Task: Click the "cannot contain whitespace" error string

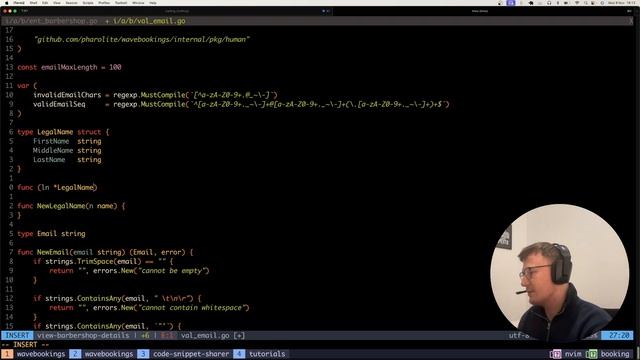Action: pyautogui.click(x=193, y=308)
